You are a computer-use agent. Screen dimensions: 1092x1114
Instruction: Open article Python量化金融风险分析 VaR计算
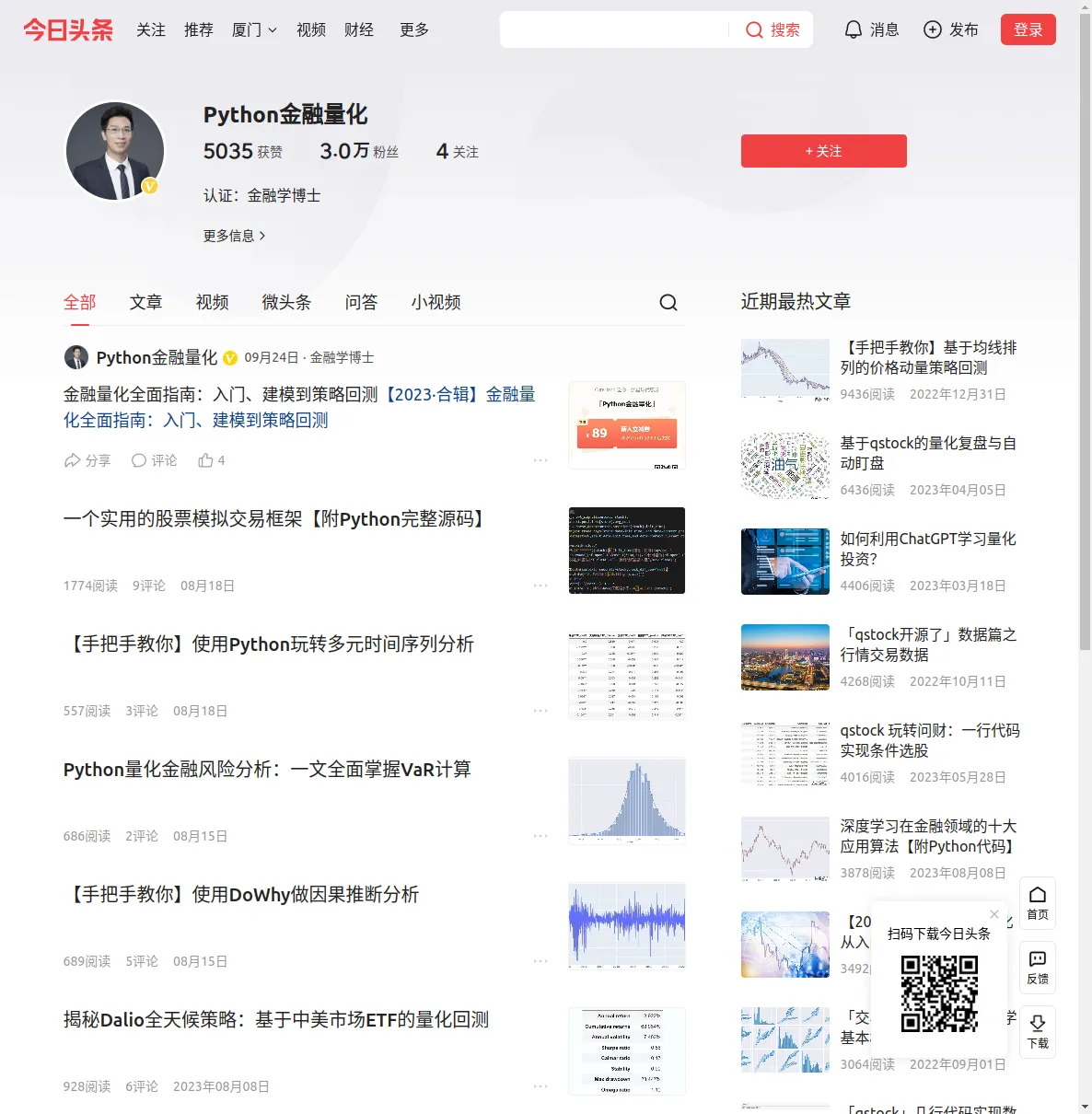click(267, 770)
